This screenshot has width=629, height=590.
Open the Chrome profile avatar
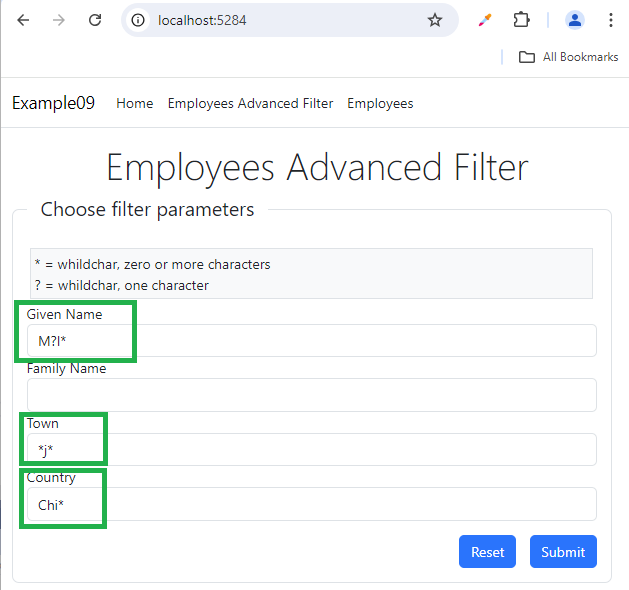point(574,20)
